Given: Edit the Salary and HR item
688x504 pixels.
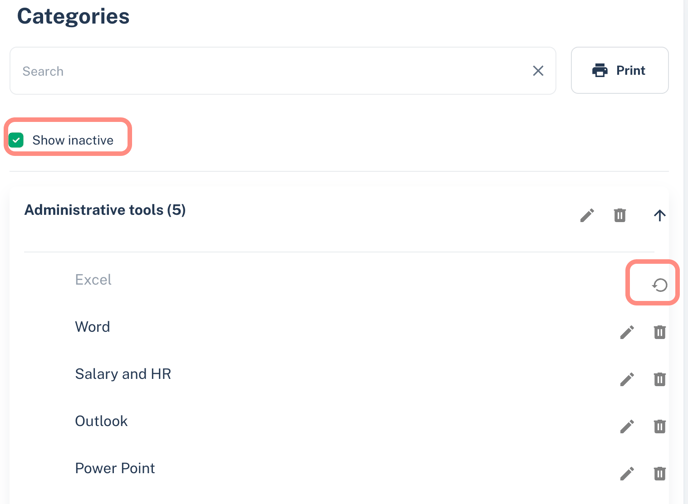Looking at the screenshot, I should tap(627, 379).
